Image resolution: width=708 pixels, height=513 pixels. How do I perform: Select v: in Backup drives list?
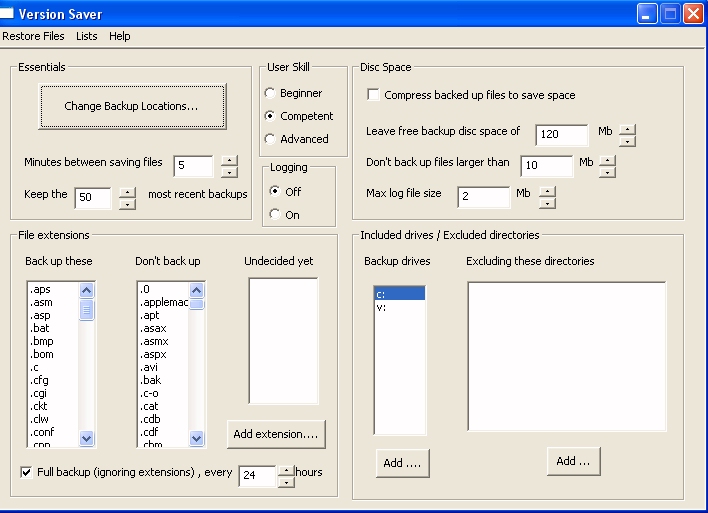pos(400,308)
